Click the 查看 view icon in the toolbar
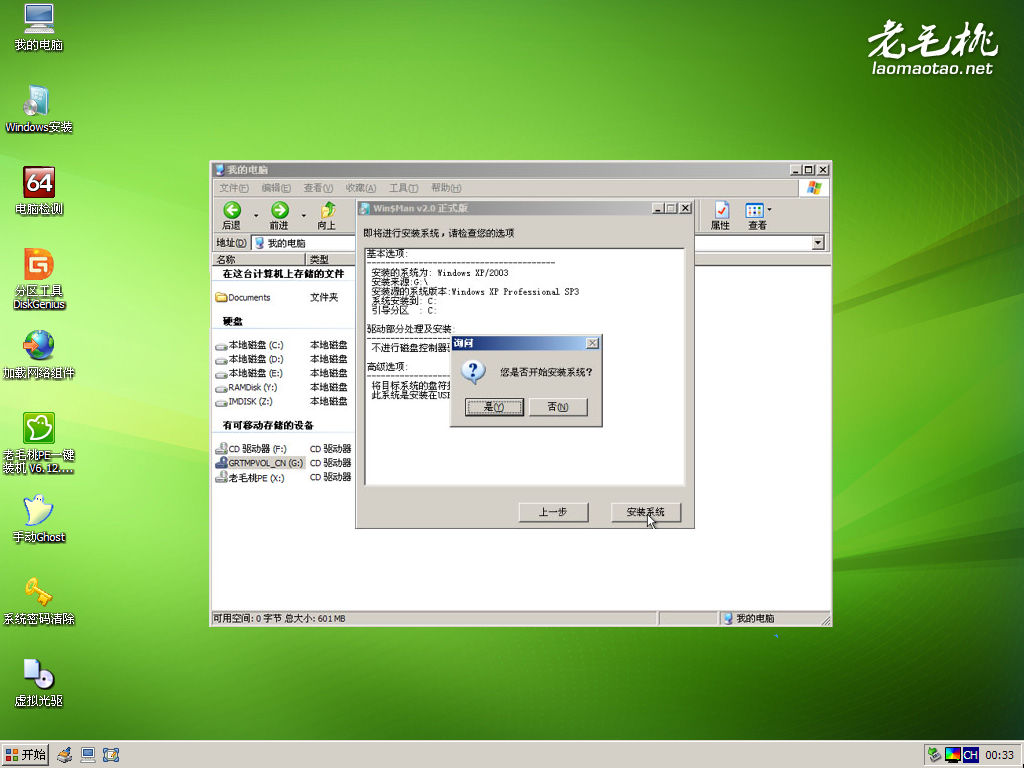The height and width of the screenshot is (768, 1024). point(755,216)
